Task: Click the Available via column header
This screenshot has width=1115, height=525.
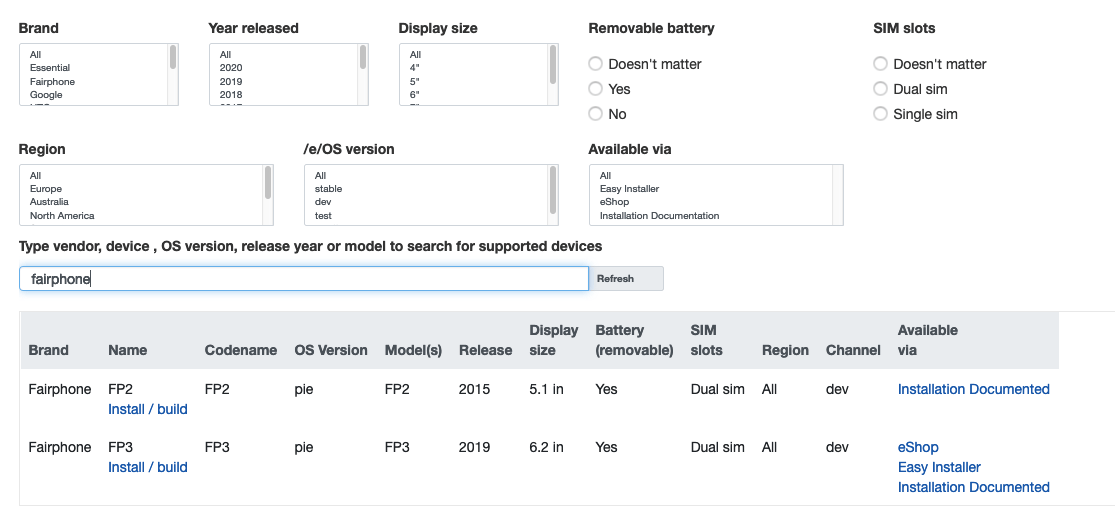Action: coord(927,340)
